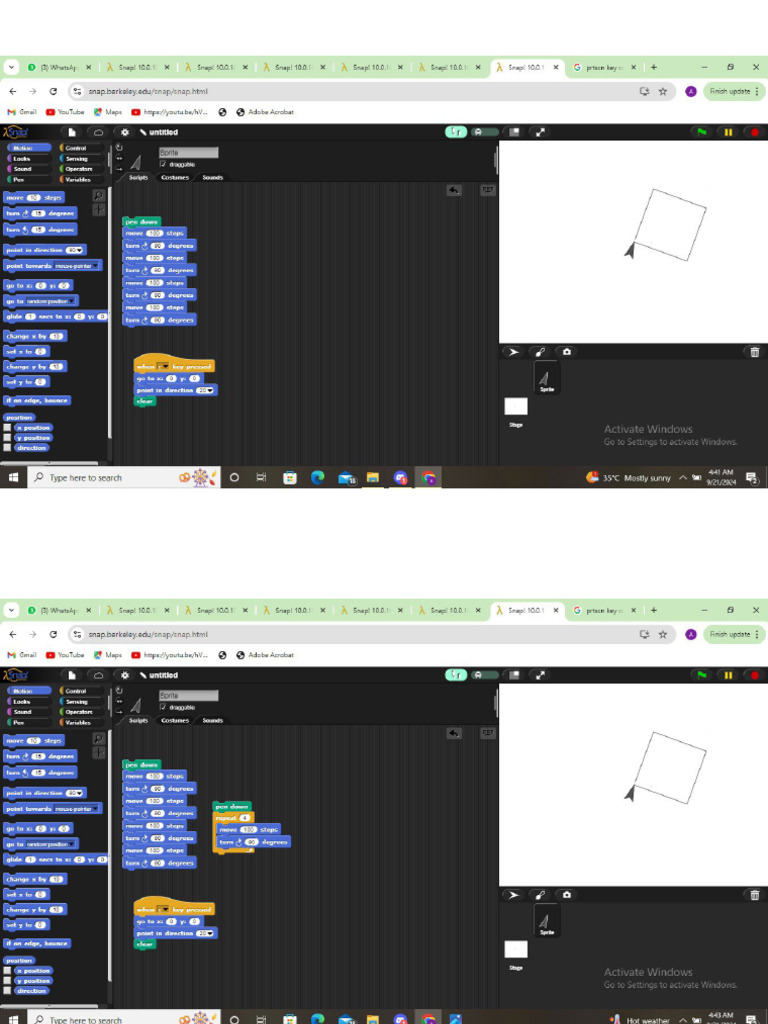Select the Pen category, upper screenshot
768x1024 pixels.
pyautogui.click(x=27, y=179)
